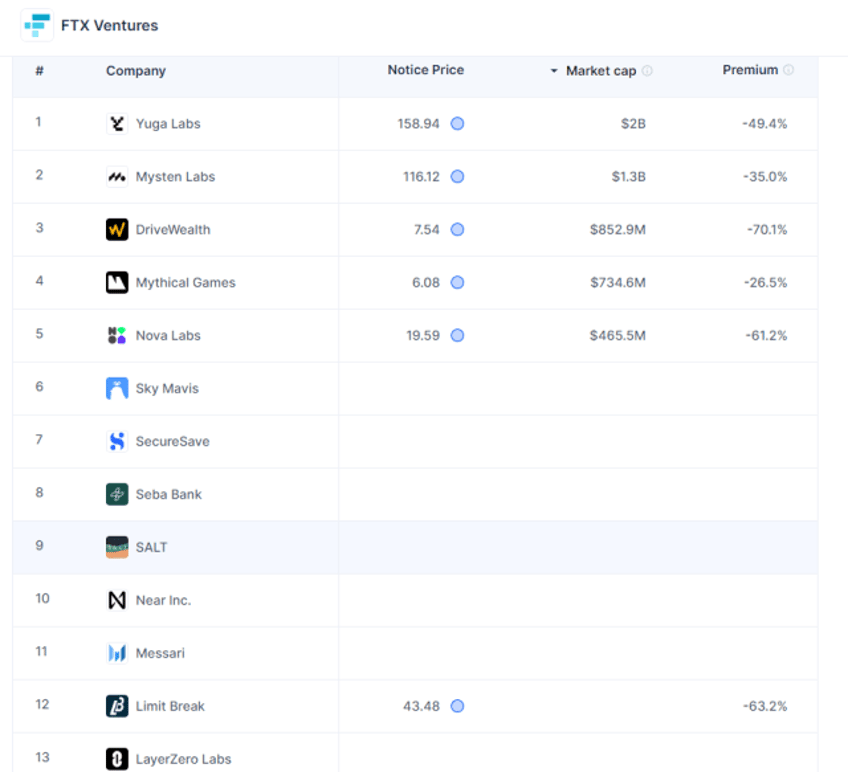
Task: Click the Sky Mavis company logo
Action: coord(117,388)
